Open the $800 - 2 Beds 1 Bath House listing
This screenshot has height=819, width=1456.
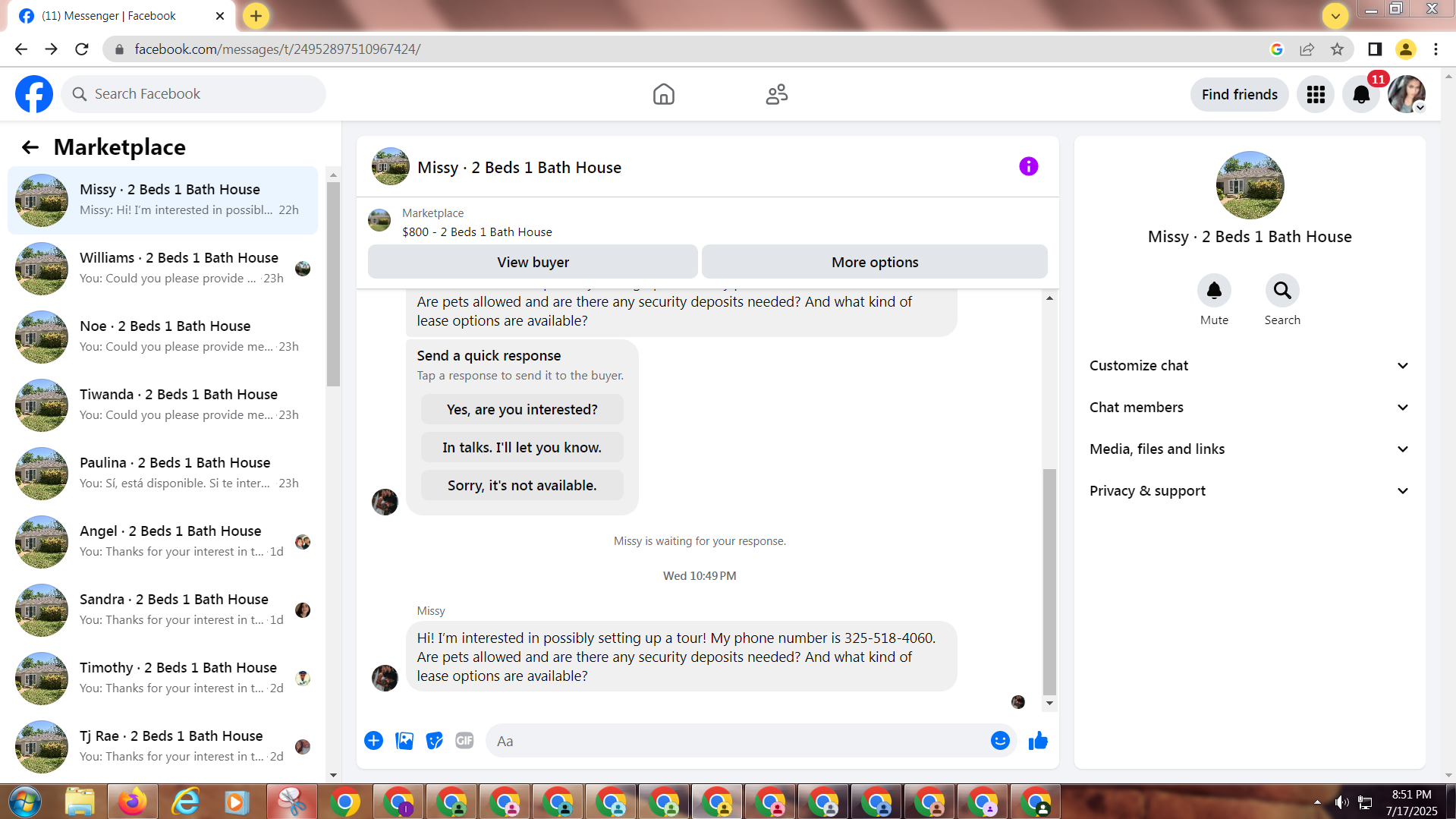tap(477, 232)
